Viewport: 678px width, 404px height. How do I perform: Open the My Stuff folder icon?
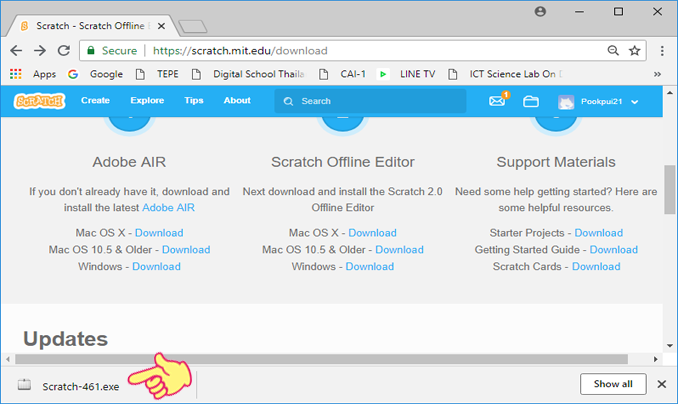pyautogui.click(x=531, y=102)
